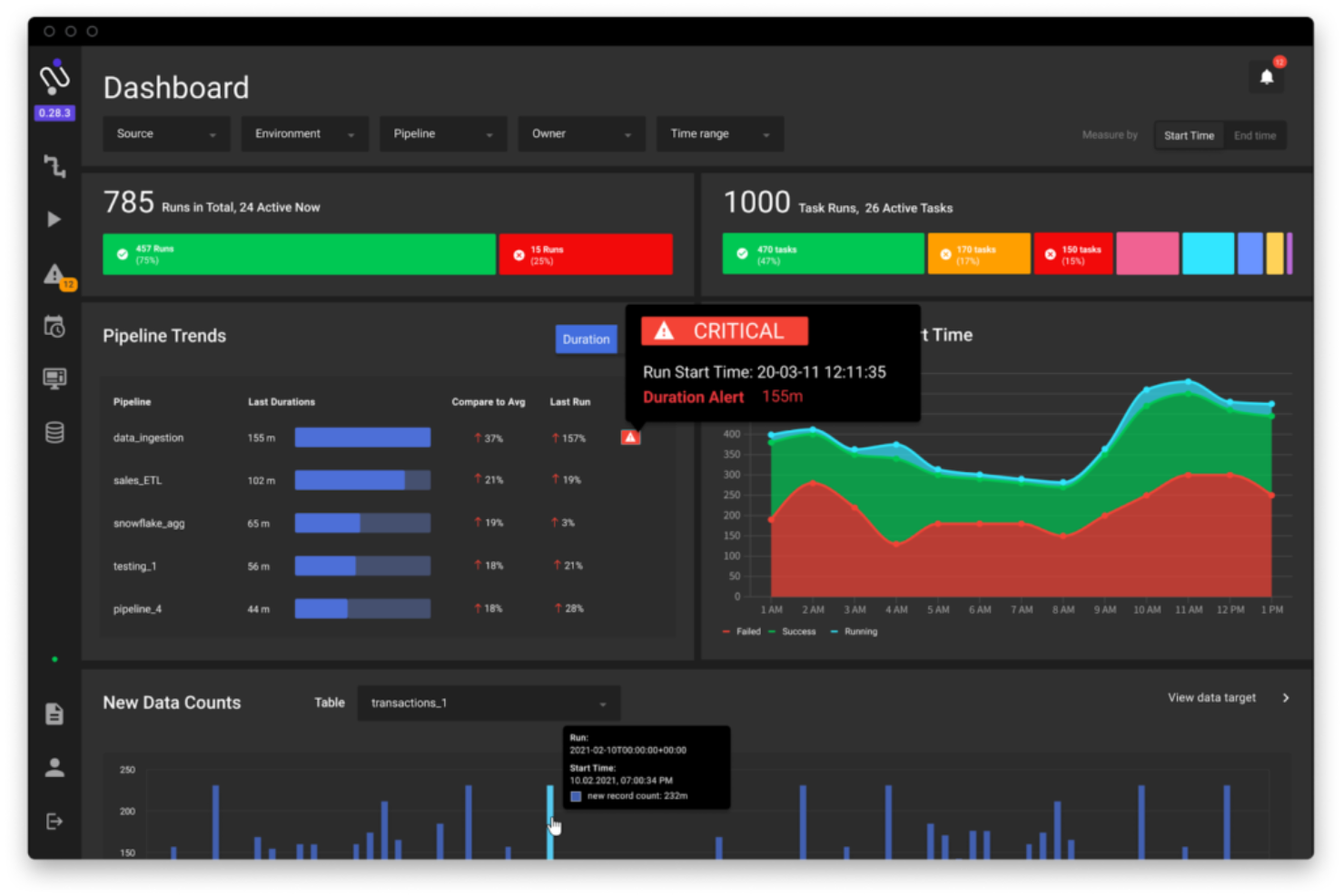Click the data_ingestion red alert icon
Viewport: 1344px width, 896px height.
[x=630, y=438]
